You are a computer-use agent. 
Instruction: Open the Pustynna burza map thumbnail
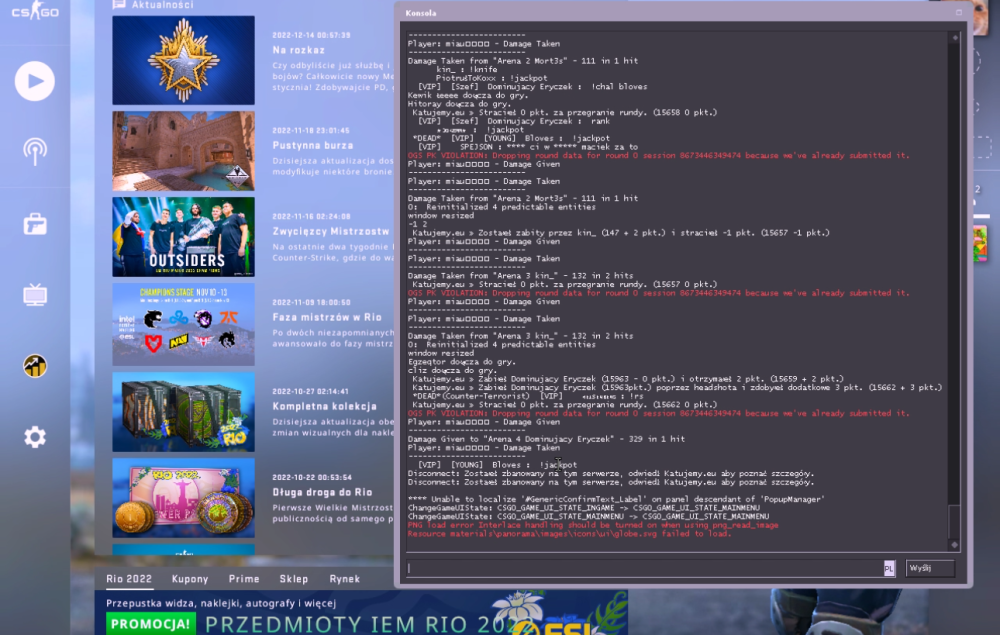coord(184,151)
